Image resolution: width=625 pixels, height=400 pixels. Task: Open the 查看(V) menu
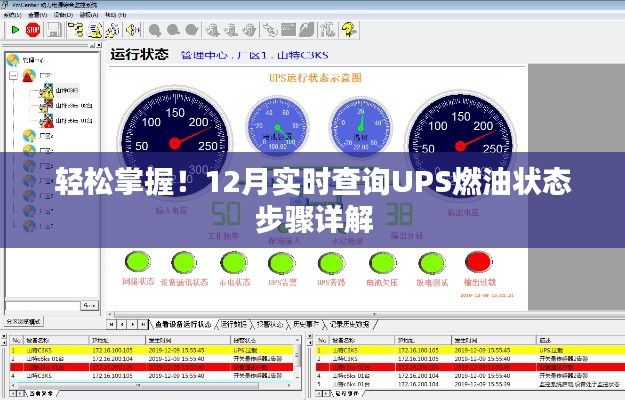tap(38, 15)
